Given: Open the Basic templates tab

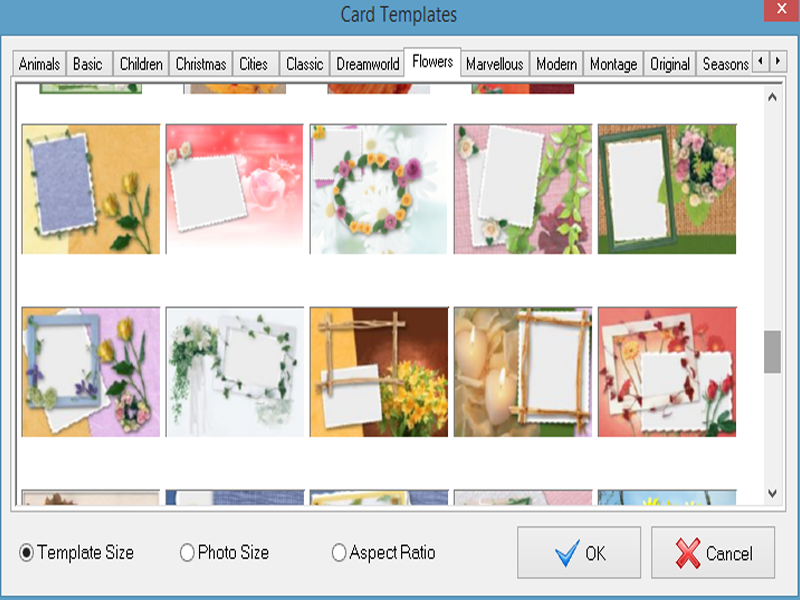Looking at the screenshot, I should 88,64.
